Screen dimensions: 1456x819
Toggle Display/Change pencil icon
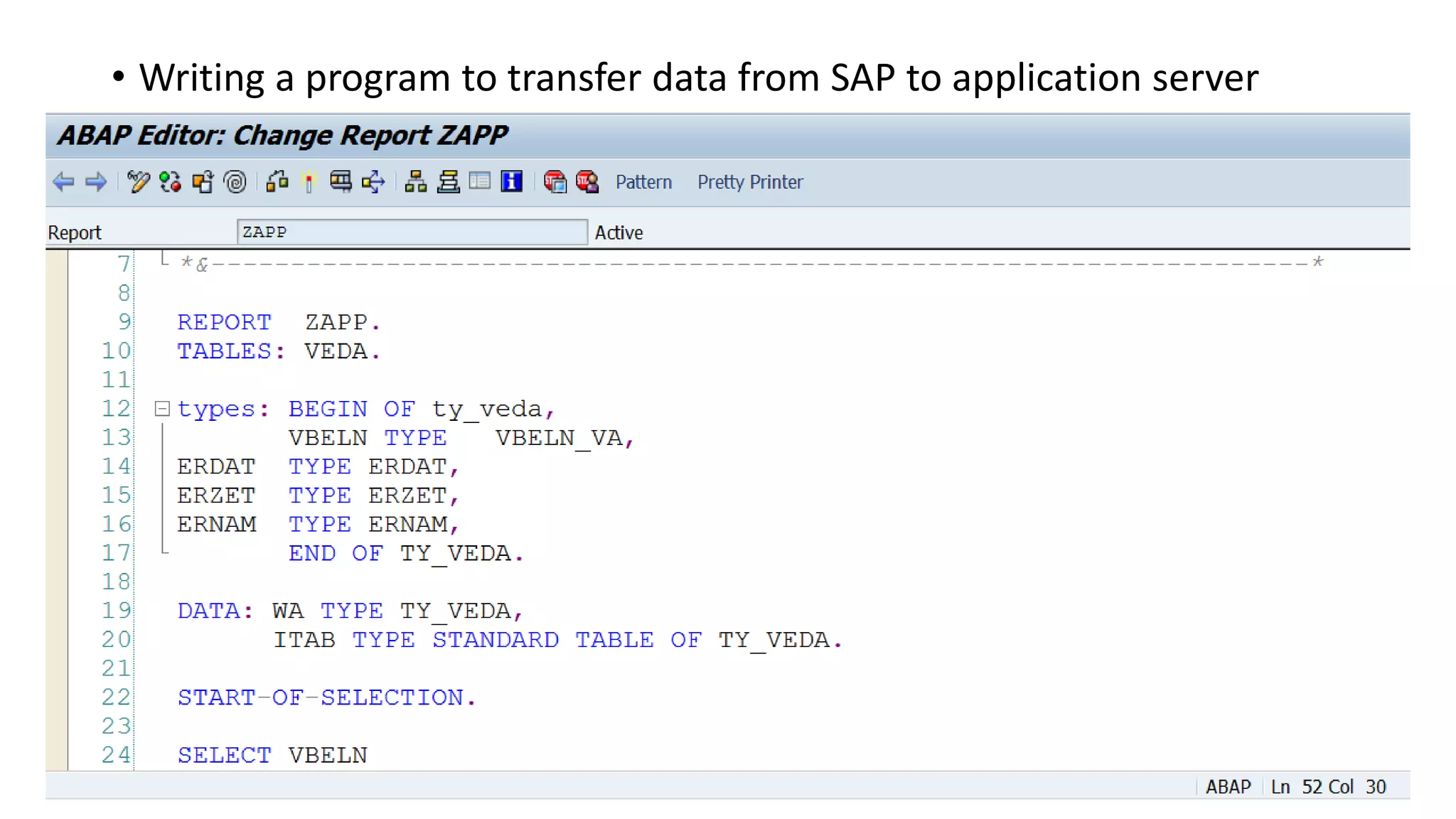[138, 182]
